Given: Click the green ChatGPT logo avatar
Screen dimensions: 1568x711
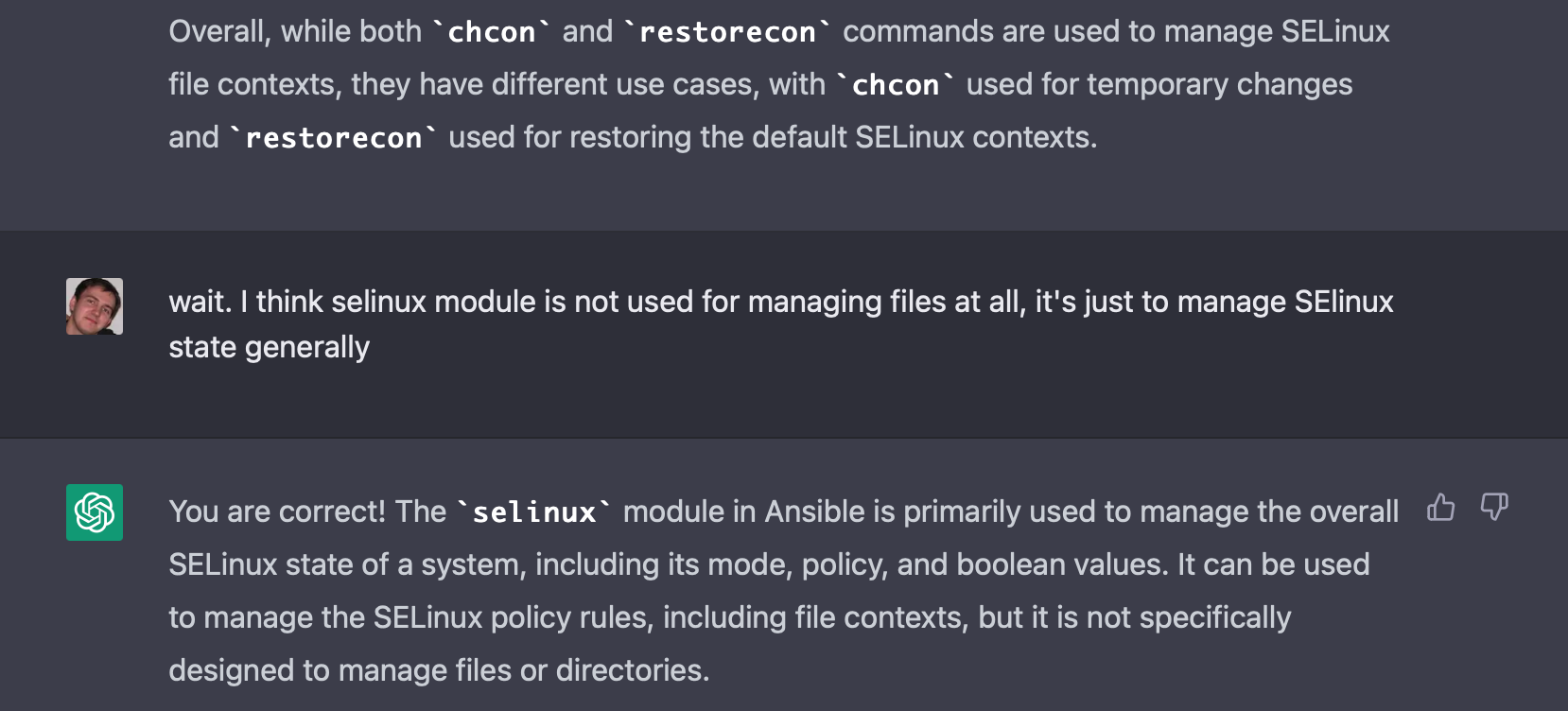Looking at the screenshot, I should pos(95,512).
